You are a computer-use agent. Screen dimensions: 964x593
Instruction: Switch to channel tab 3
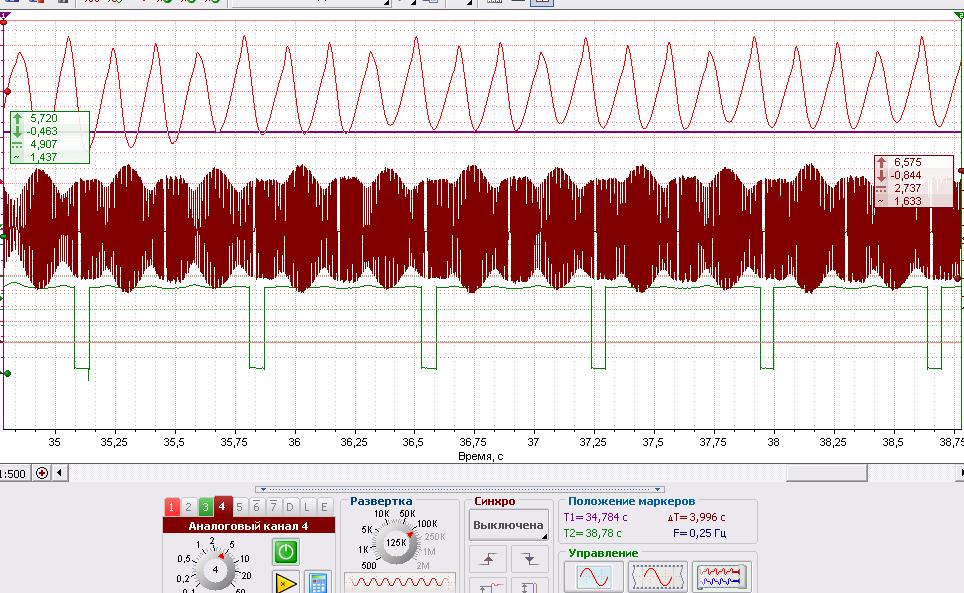click(205, 507)
